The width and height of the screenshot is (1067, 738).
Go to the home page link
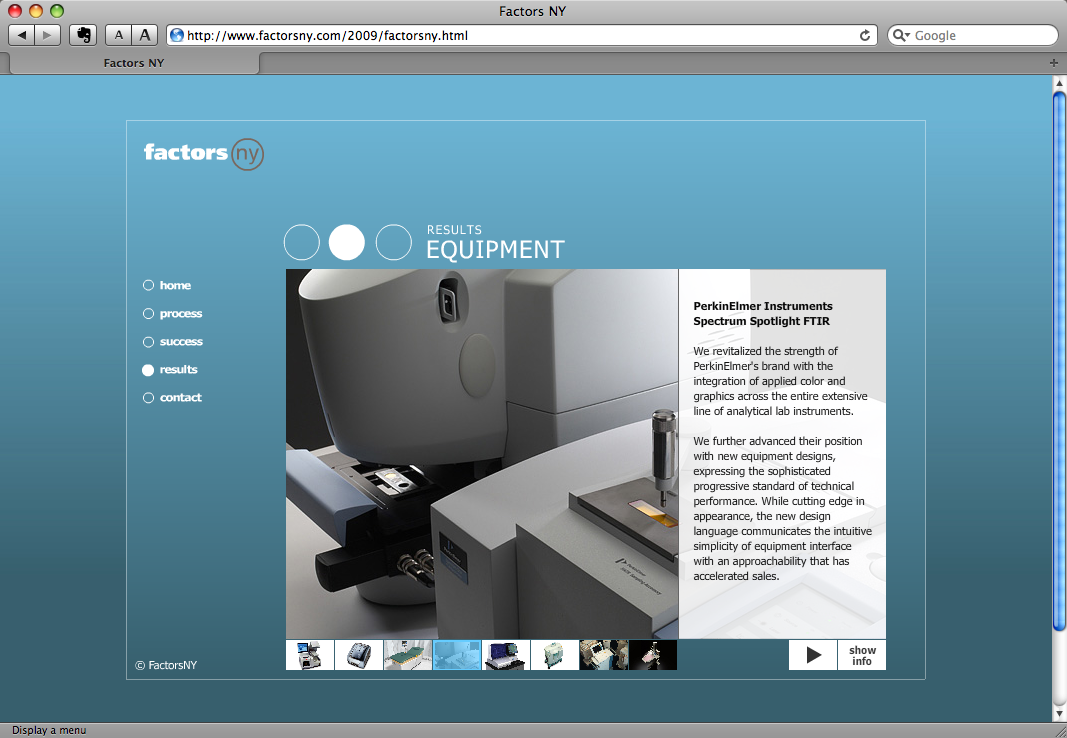point(175,286)
